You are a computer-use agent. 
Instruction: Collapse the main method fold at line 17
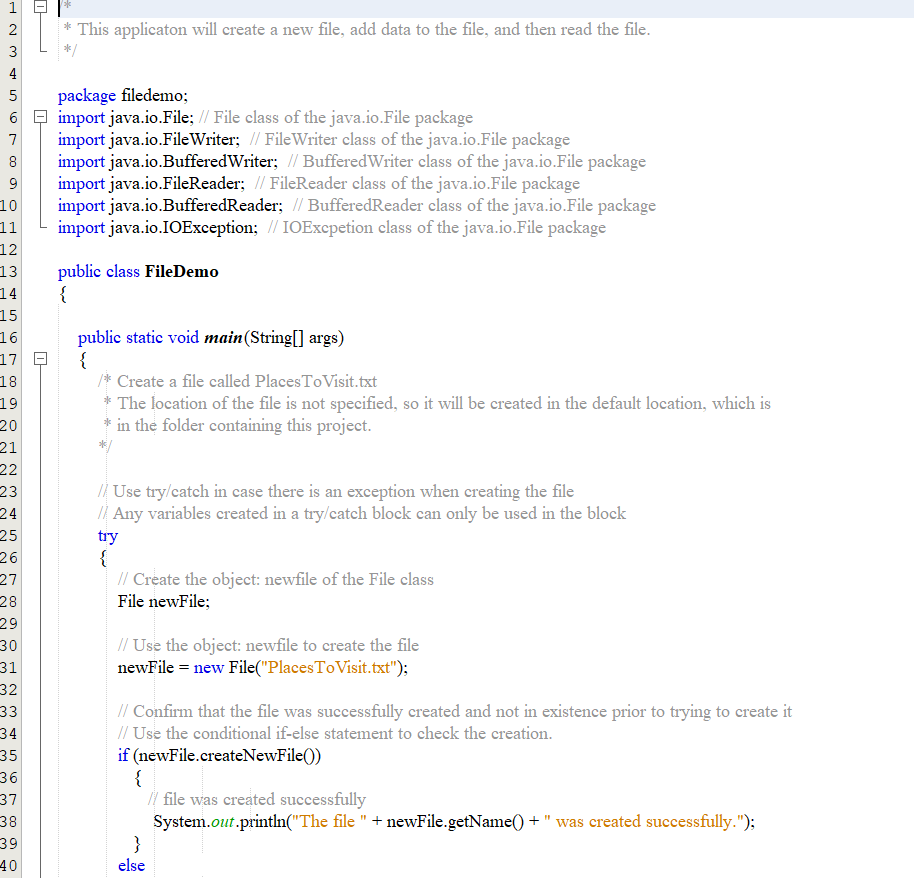pyautogui.click(x=40, y=359)
